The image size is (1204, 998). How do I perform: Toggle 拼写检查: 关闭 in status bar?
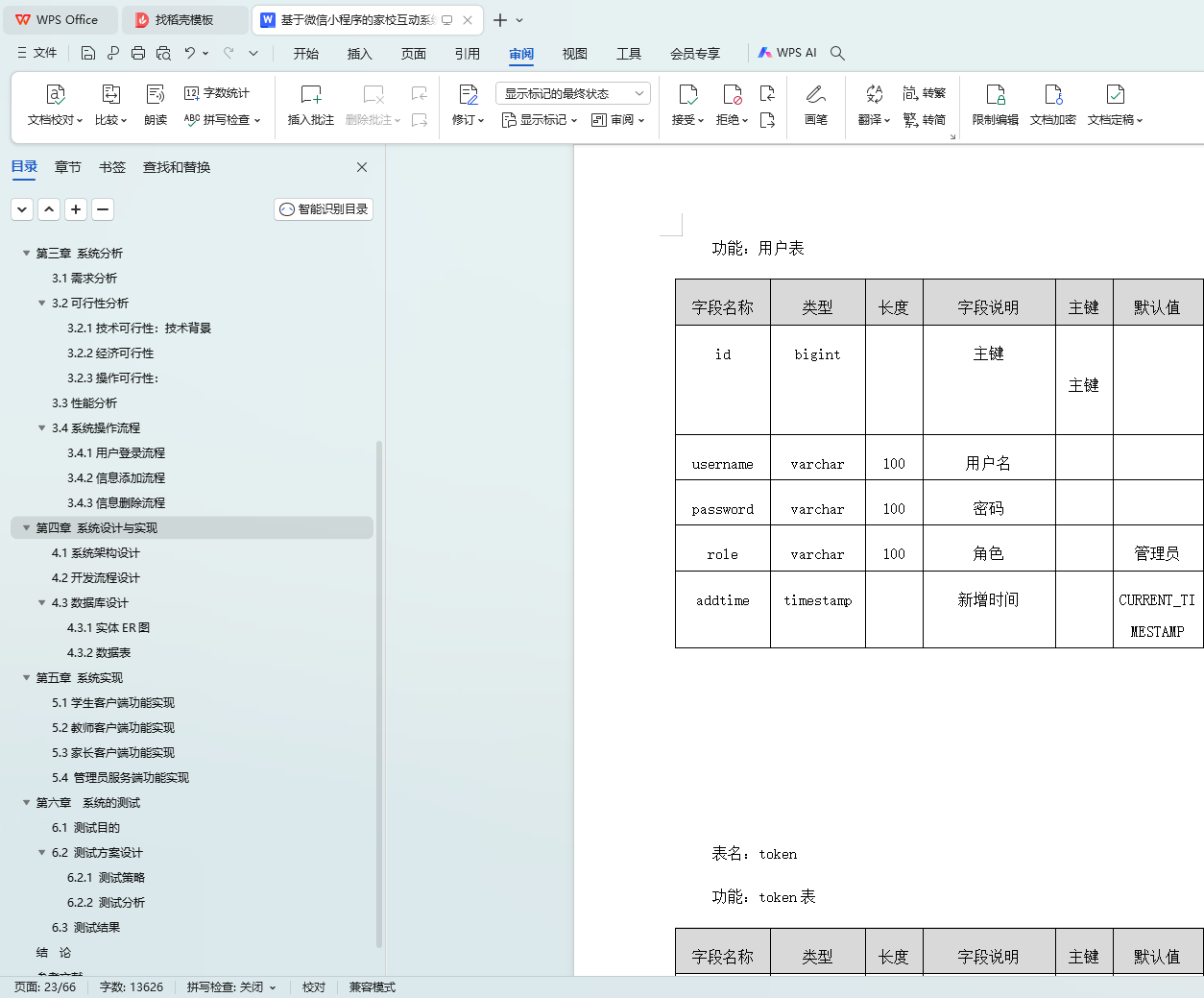click(230, 987)
